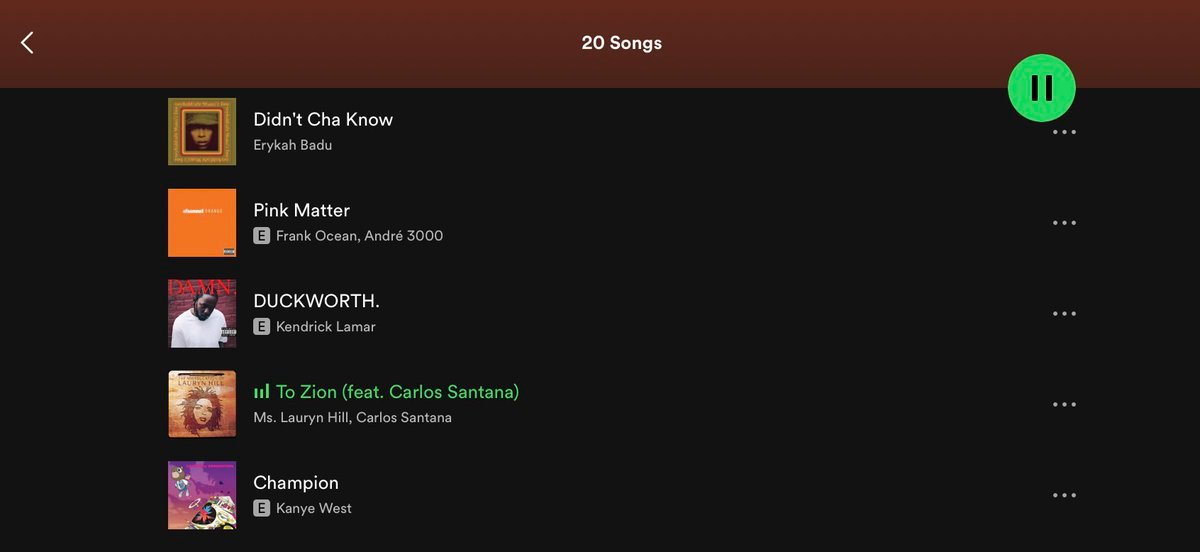Open more options for DUCKWORTH.
The height and width of the screenshot is (552, 1200).
pyautogui.click(x=1064, y=314)
